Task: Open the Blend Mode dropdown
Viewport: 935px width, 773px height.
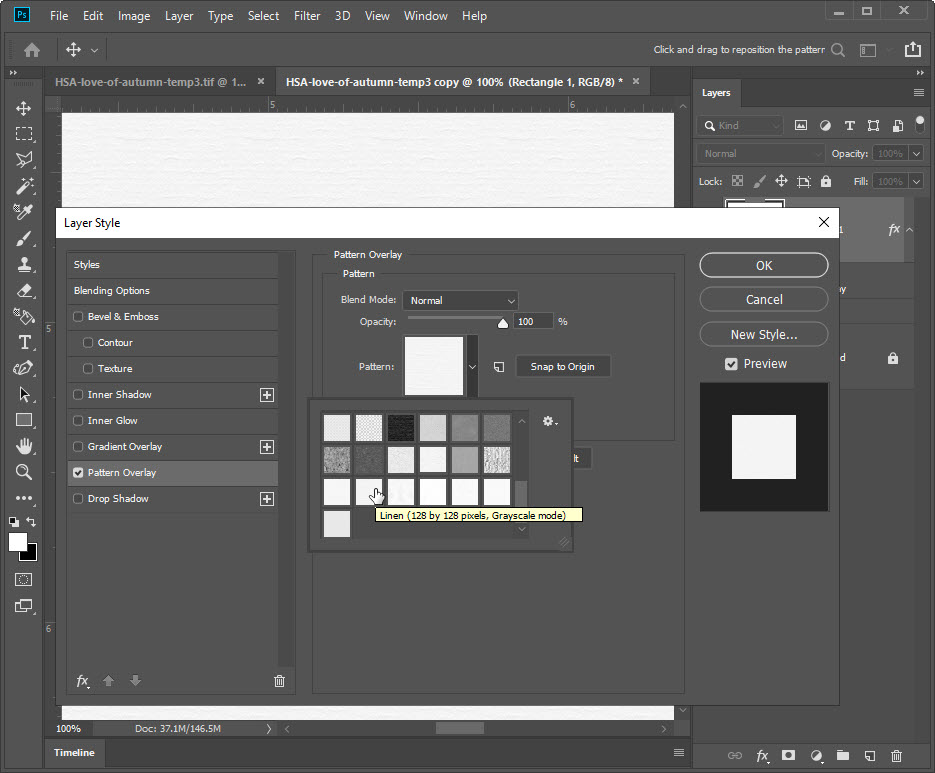Action: click(461, 300)
